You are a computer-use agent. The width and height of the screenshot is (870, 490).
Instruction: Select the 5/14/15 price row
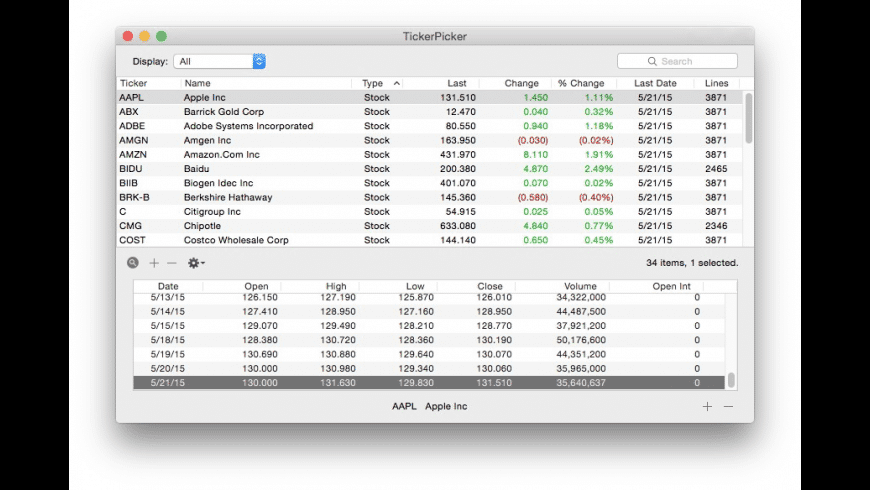429,312
